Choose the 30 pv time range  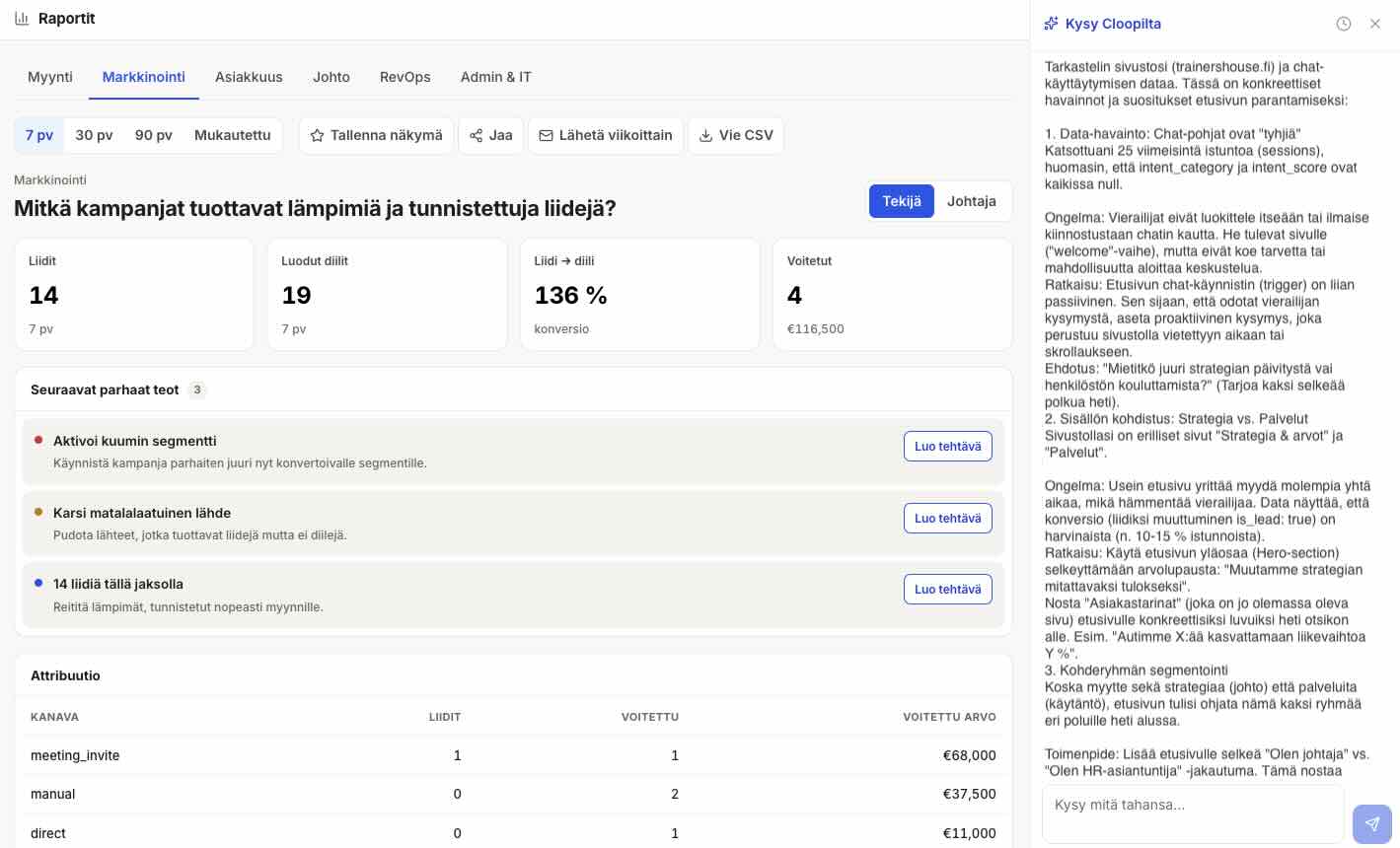point(95,135)
